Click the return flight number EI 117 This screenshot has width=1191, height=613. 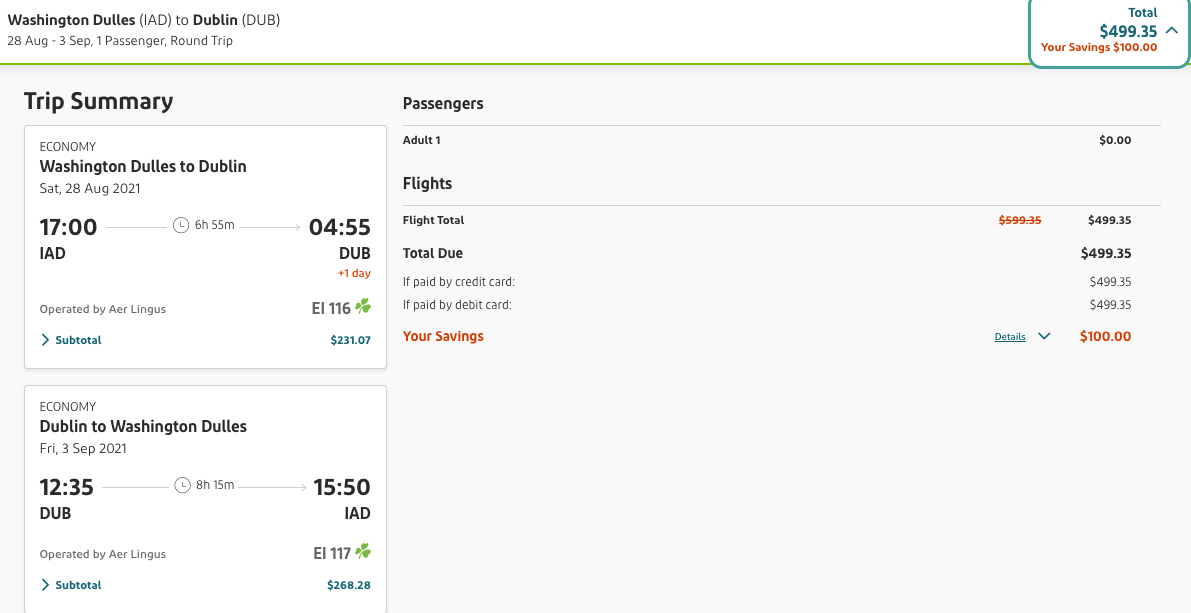[332, 553]
